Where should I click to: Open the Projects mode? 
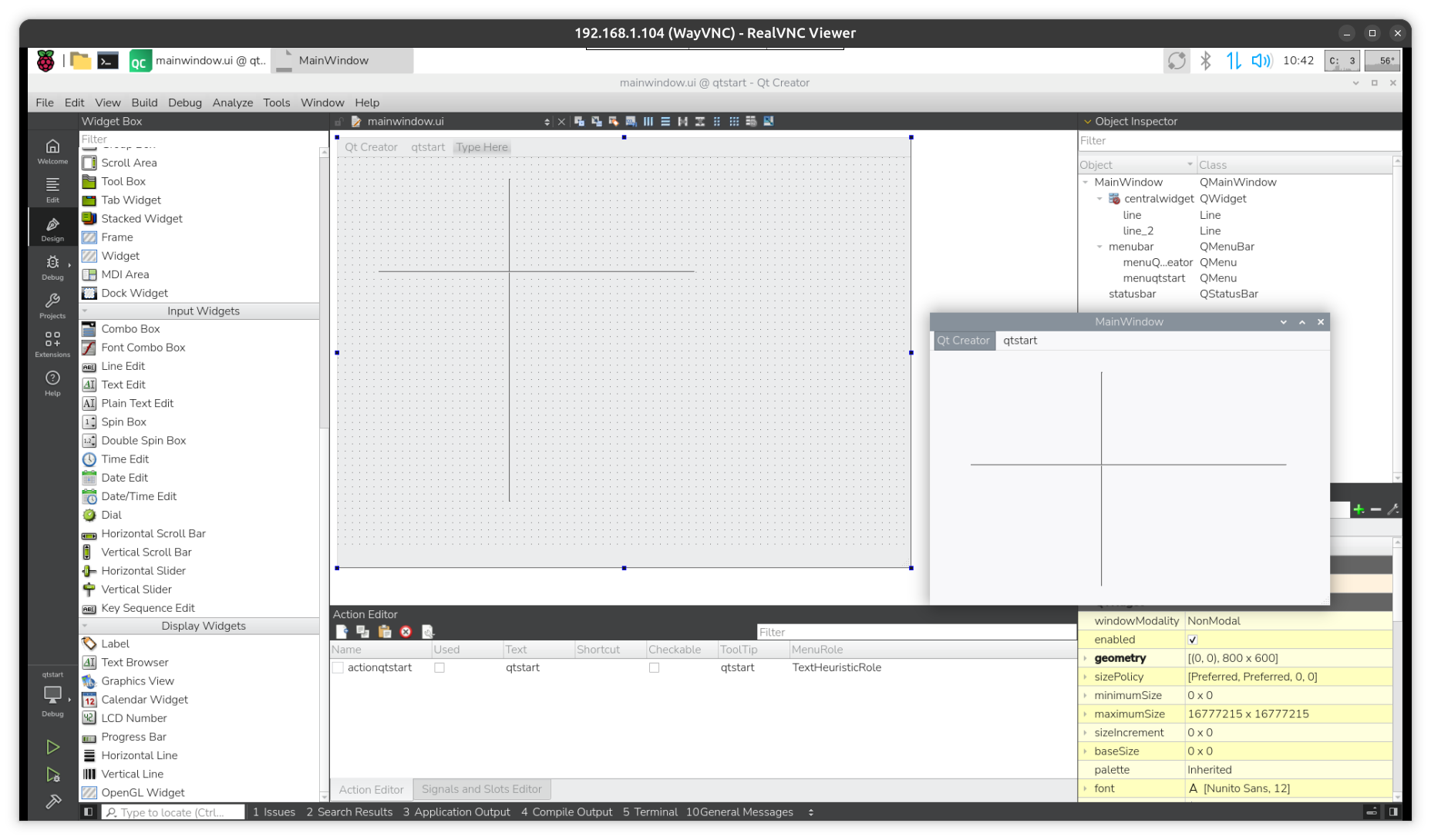click(52, 305)
